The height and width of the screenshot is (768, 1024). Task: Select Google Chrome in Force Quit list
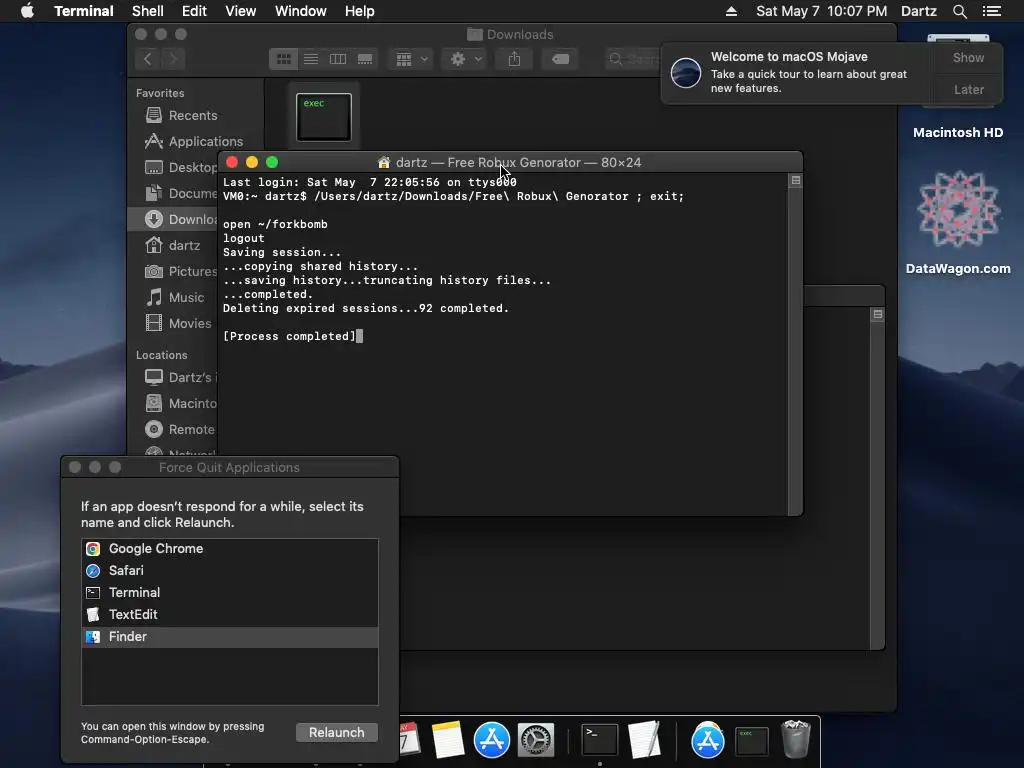pos(230,549)
